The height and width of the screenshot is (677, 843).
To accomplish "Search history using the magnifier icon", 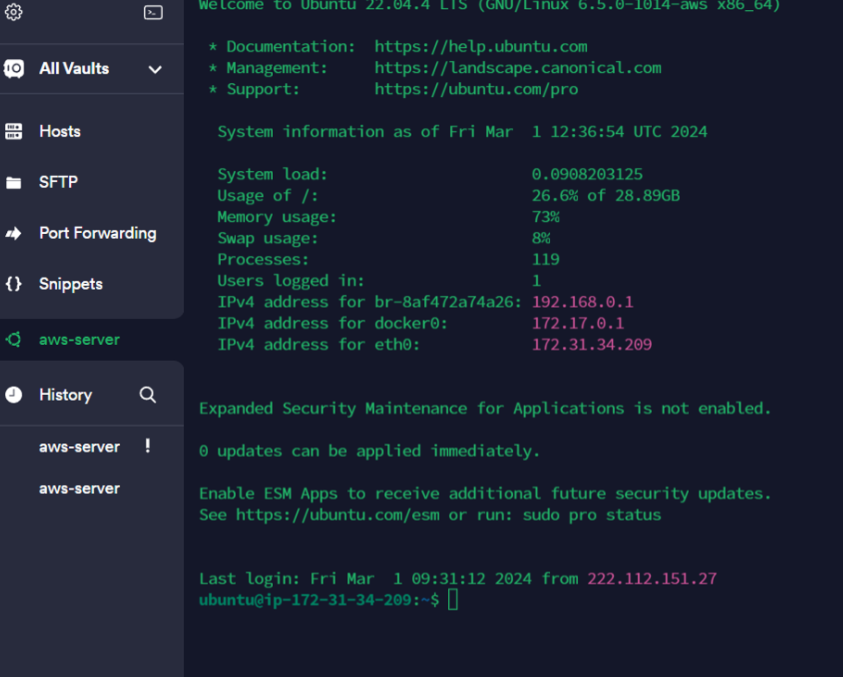I will [148, 395].
